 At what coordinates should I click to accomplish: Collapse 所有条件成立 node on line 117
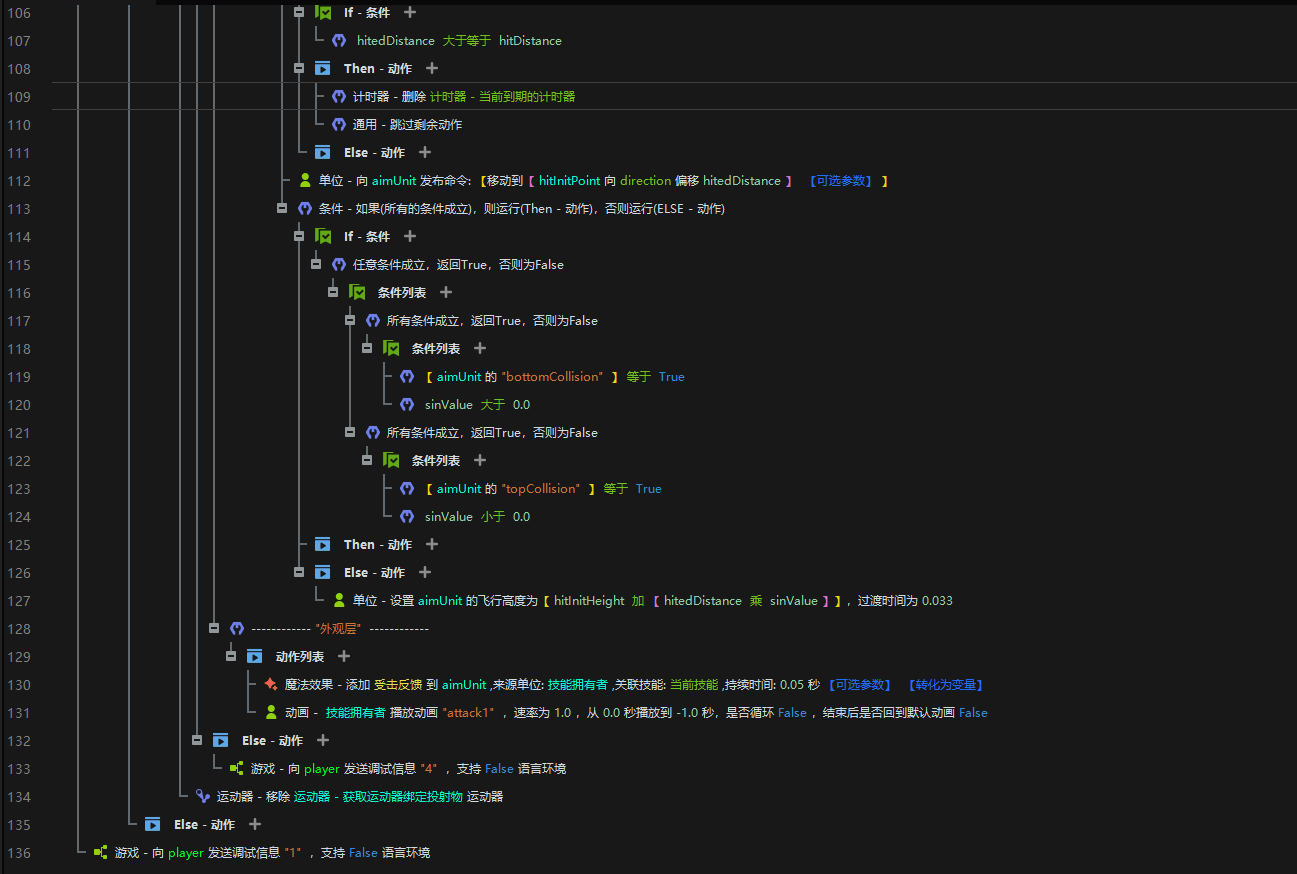(350, 320)
